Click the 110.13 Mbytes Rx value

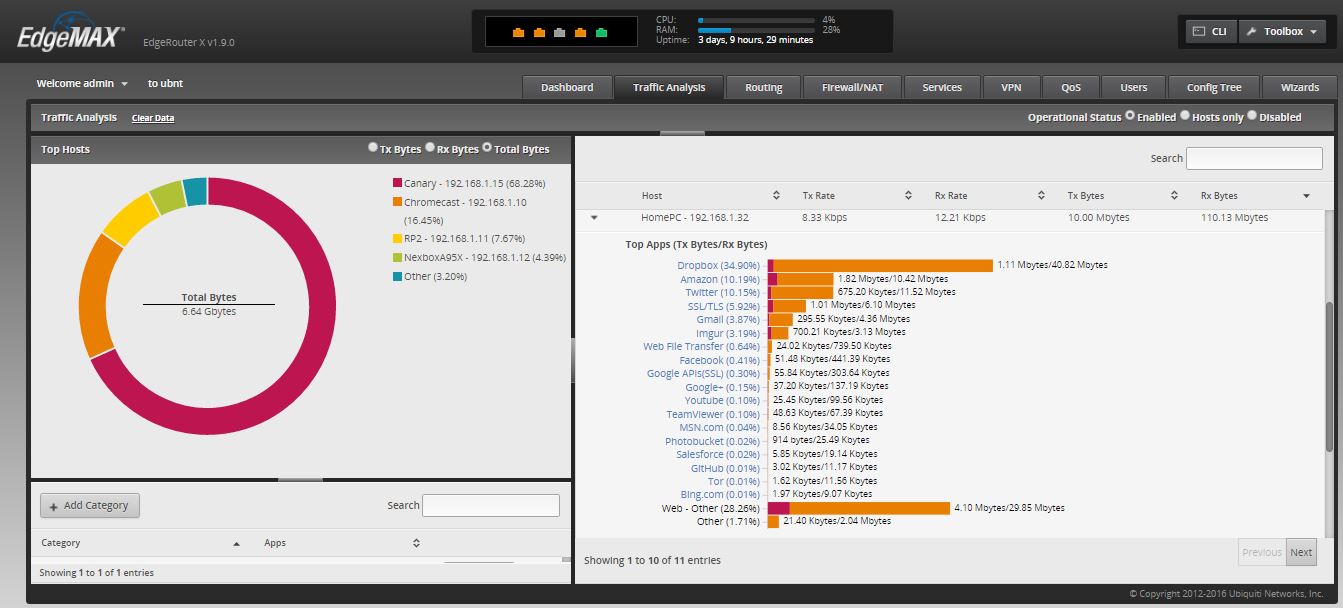click(1234, 217)
